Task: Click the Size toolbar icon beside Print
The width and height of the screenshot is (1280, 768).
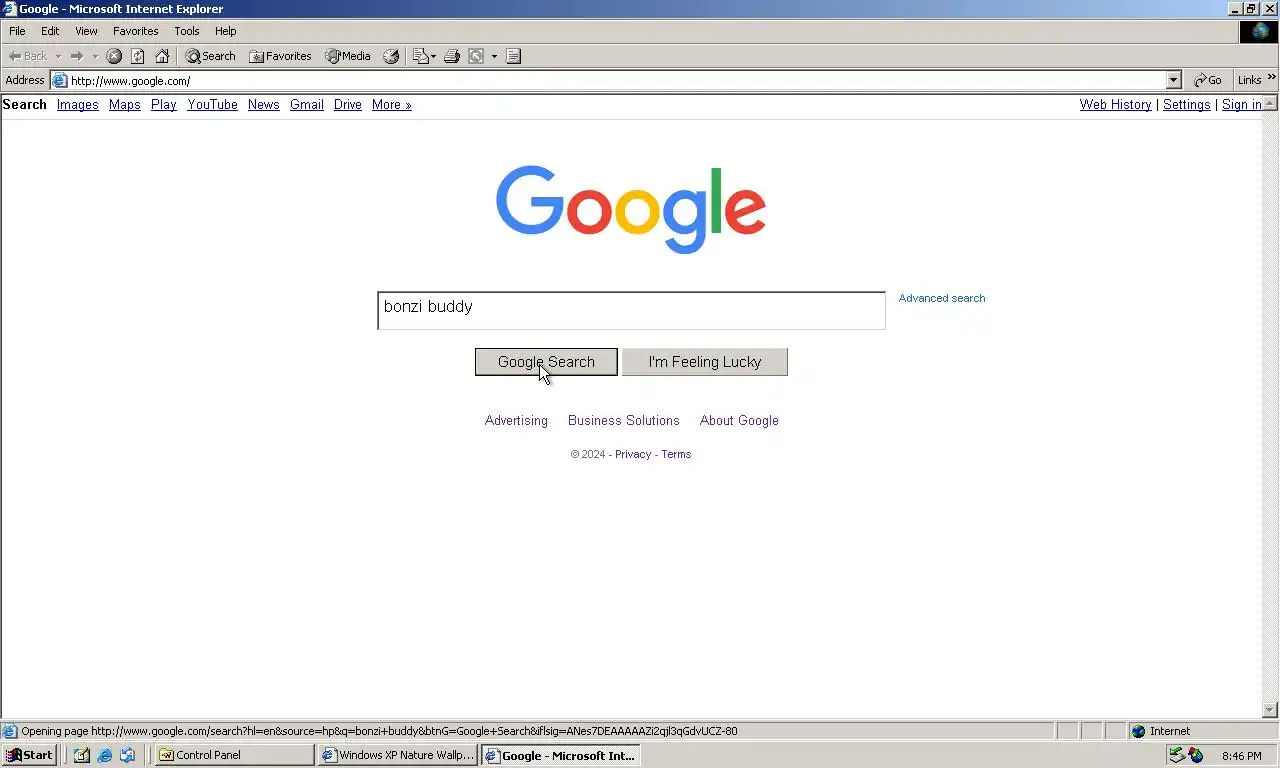Action: click(477, 56)
